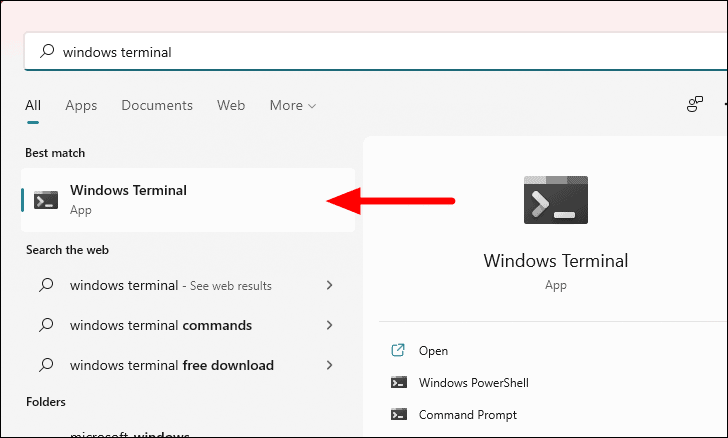Screen dimensions: 728x438
Task: Click the Open external-link icon
Action: click(398, 350)
